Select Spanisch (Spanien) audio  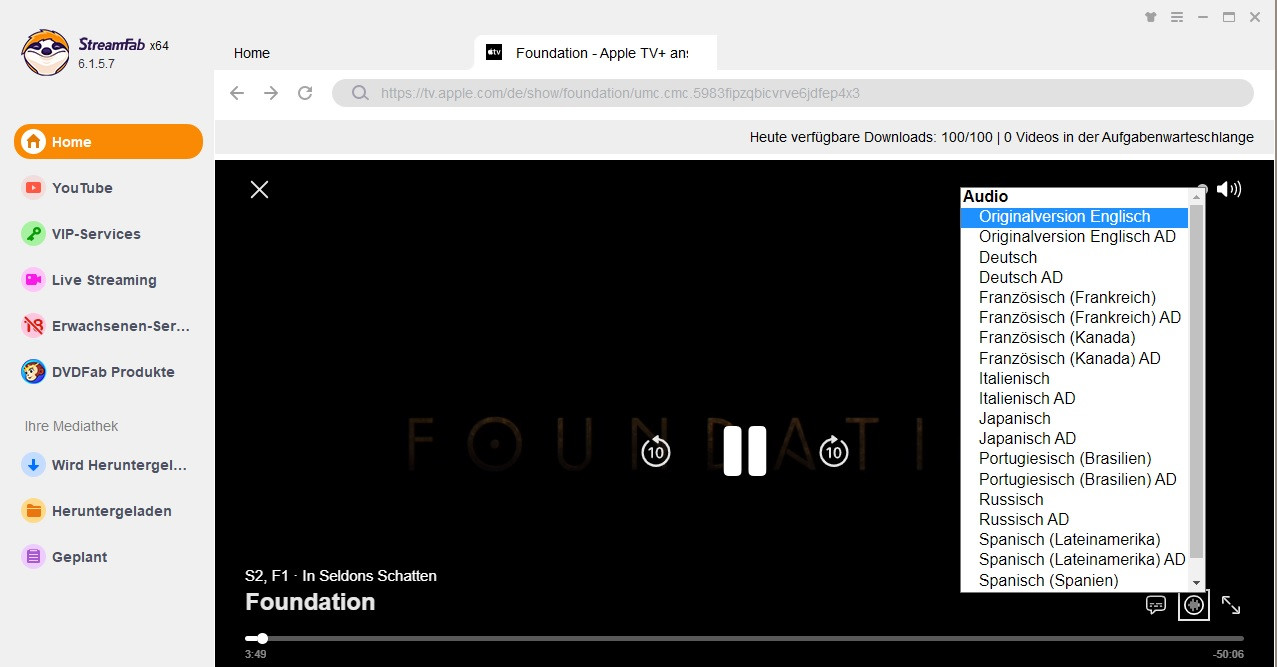tap(1074, 580)
